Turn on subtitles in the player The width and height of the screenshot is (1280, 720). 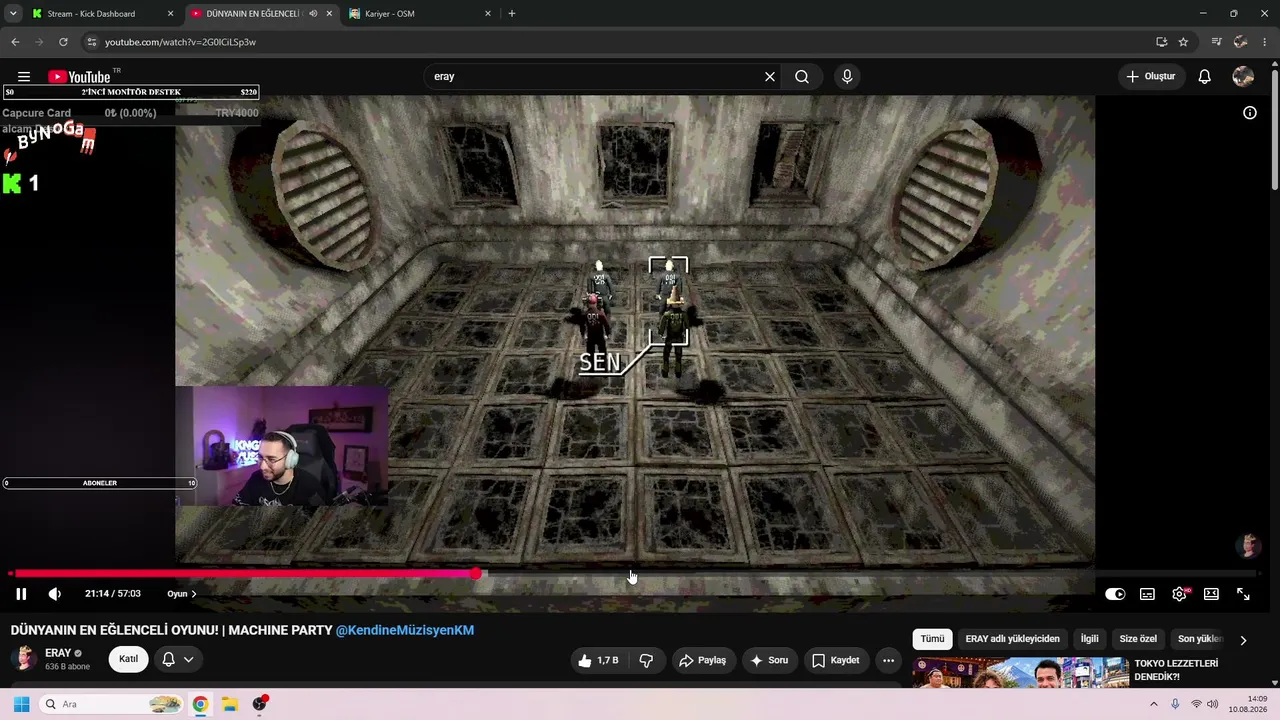(x=1147, y=594)
